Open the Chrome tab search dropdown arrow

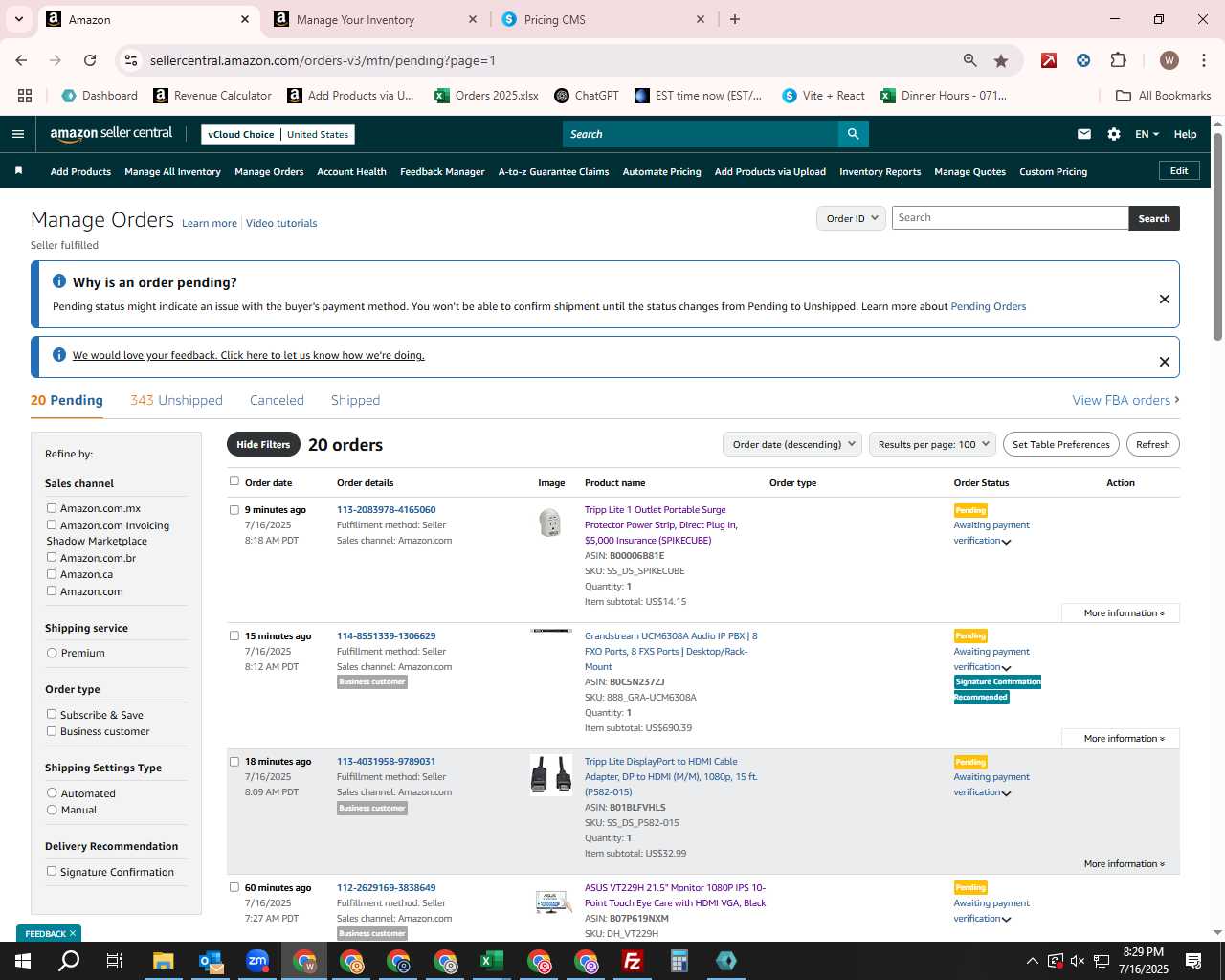(x=18, y=19)
